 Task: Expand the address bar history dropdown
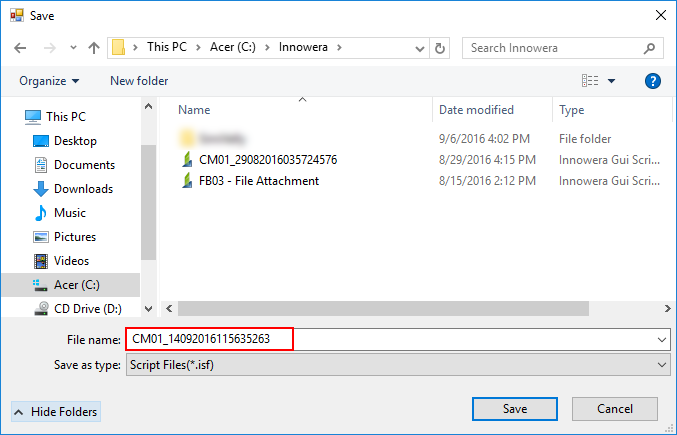[419, 47]
